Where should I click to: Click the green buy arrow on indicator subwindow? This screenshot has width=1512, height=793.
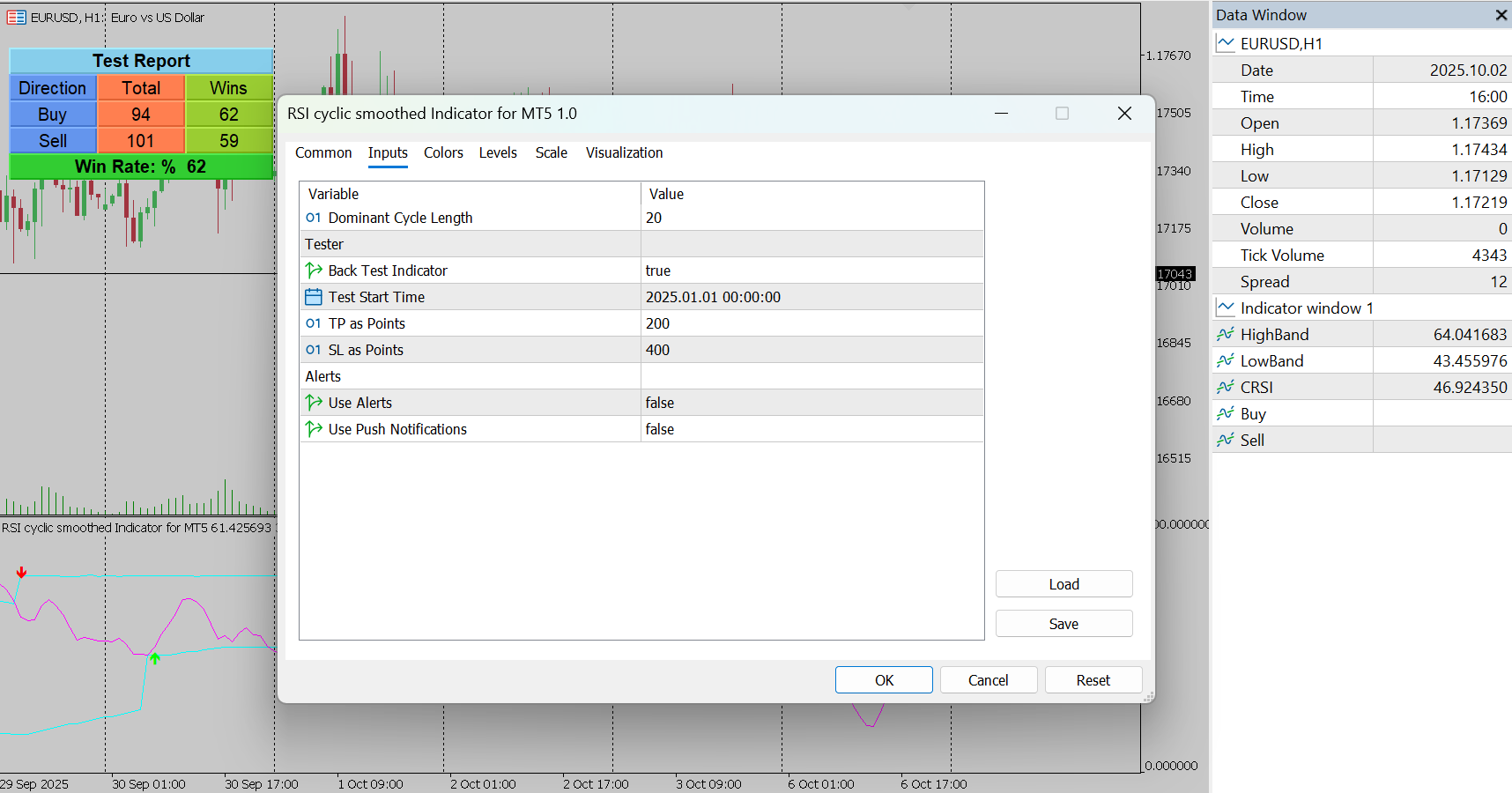[x=155, y=658]
